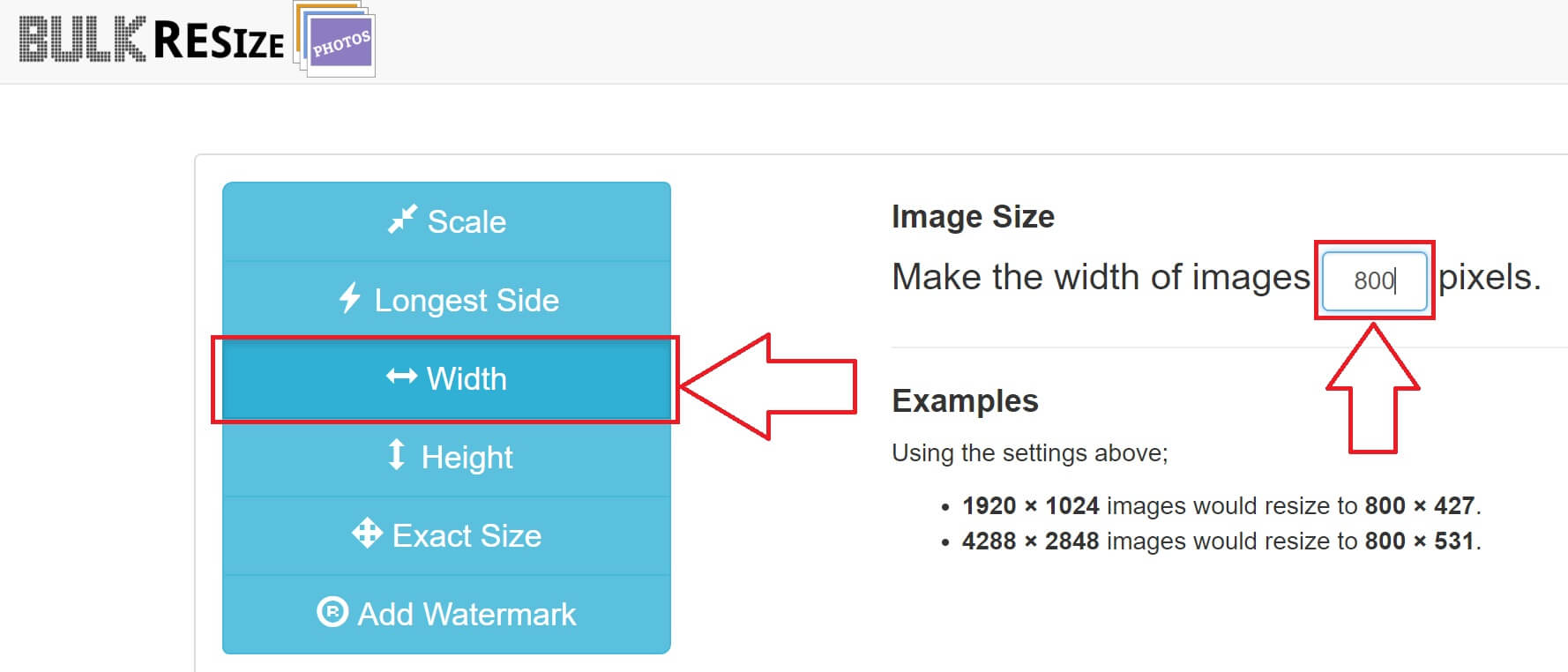Click the Width horizontal double-arrow icon
Image resolution: width=1568 pixels, height=672 pixels.
pos(401,377)
